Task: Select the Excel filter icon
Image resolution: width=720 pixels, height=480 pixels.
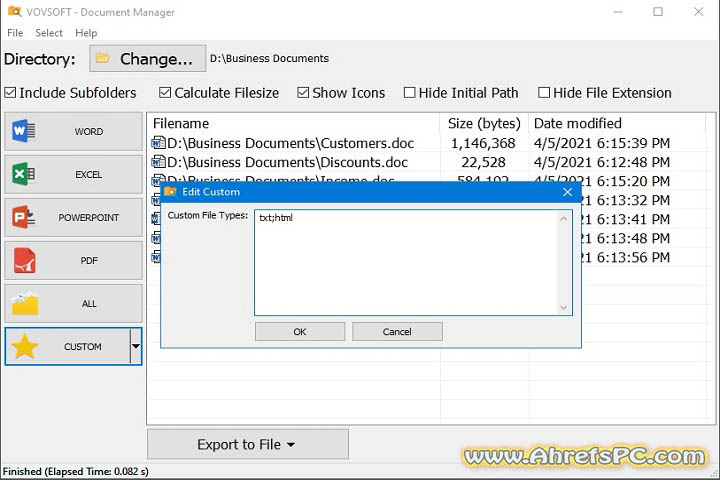Action: click(23, 175)
